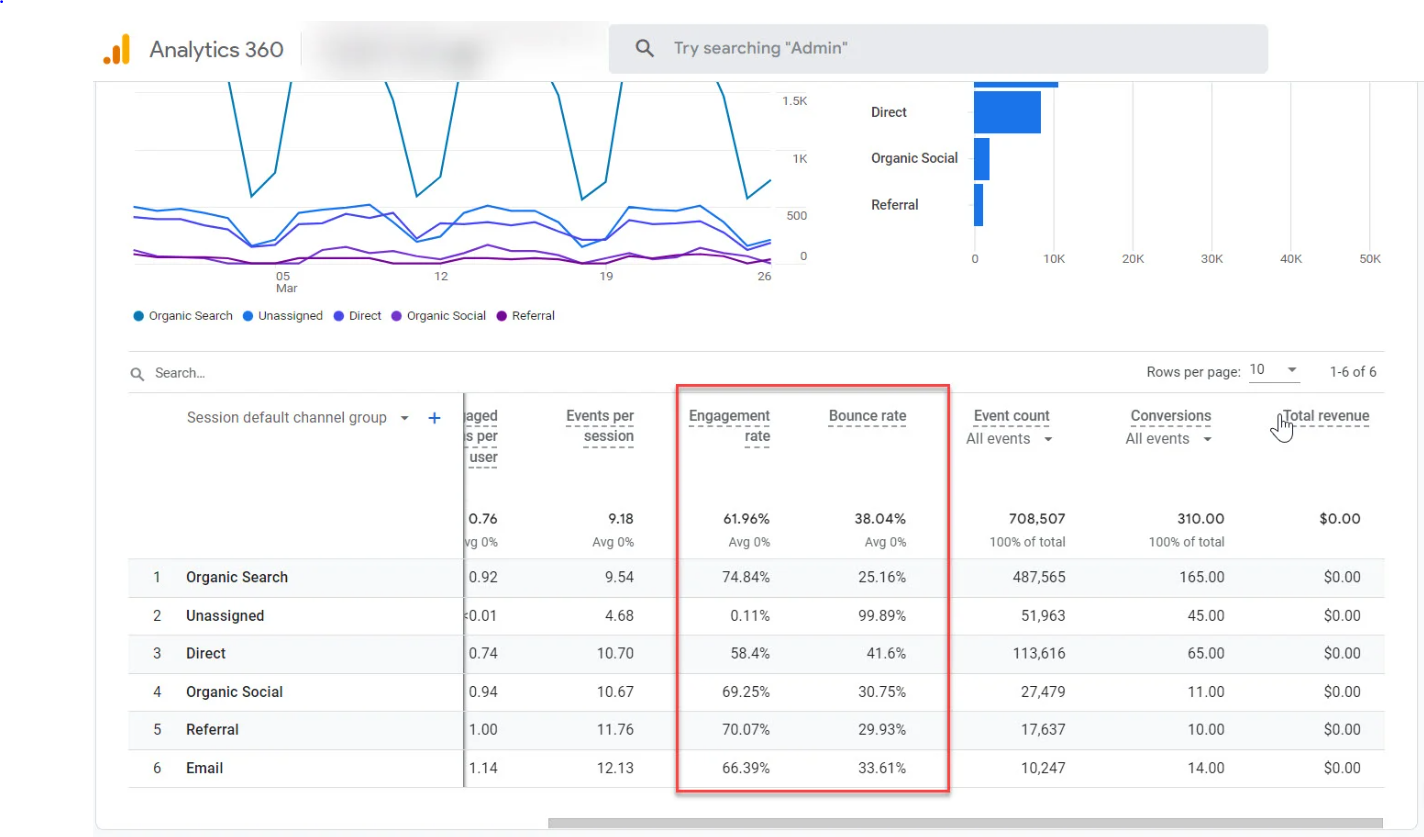Click the Total revenue column header
This screenshot has height=837, width=1424.
(x=1325, y=416)
